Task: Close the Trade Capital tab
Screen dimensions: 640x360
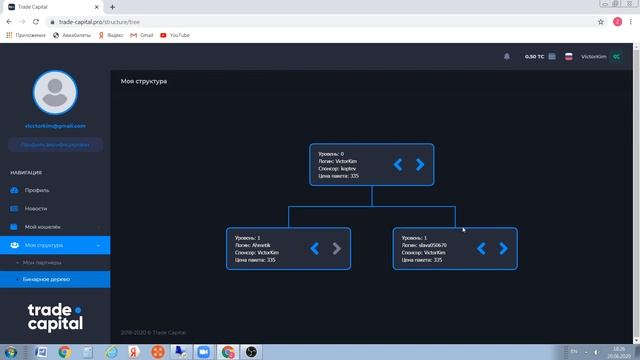Action: point(97,7)
